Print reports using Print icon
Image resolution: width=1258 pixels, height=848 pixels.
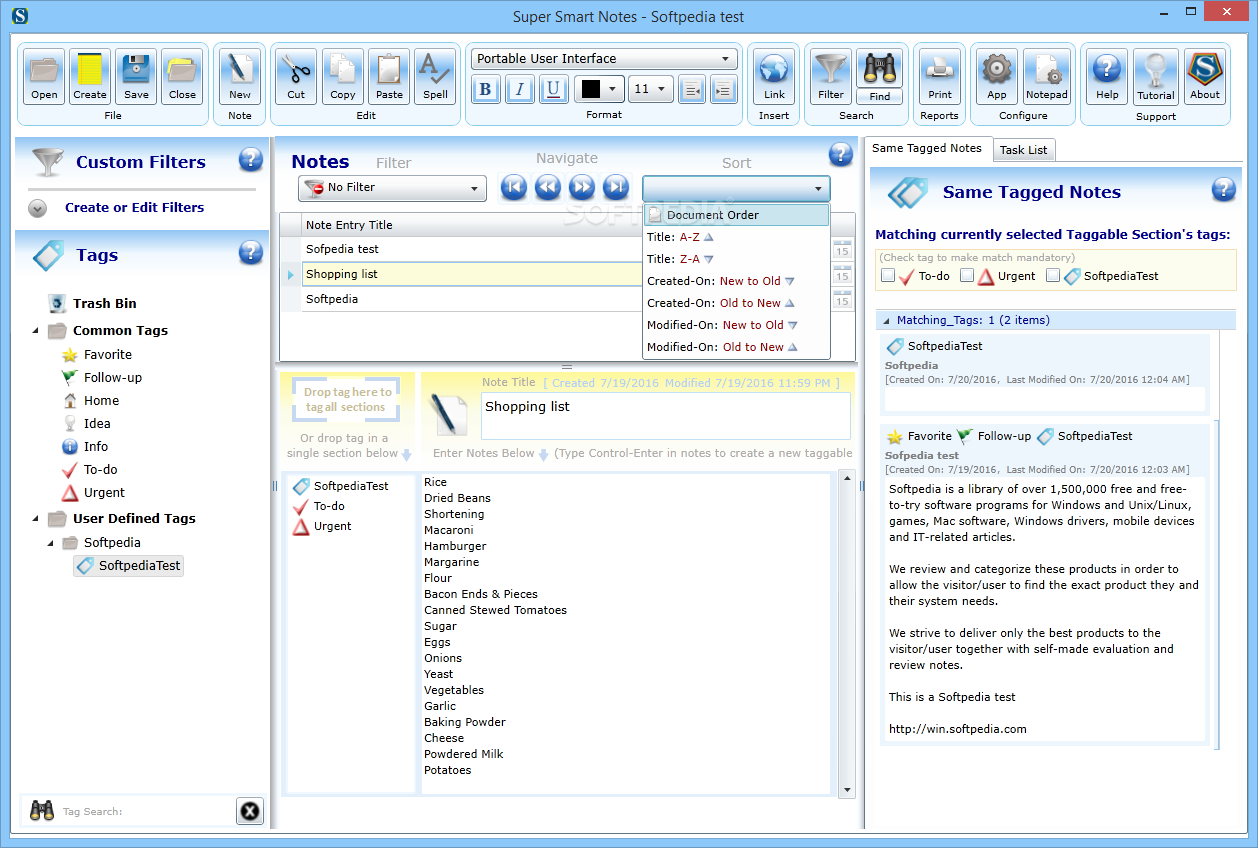940,77
